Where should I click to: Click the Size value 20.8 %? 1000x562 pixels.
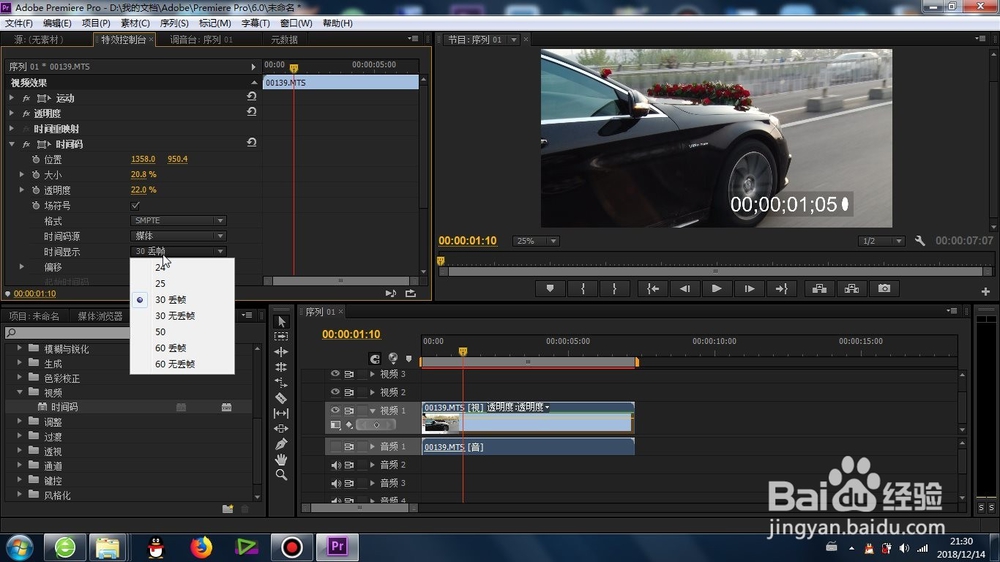tap(143, 174)
